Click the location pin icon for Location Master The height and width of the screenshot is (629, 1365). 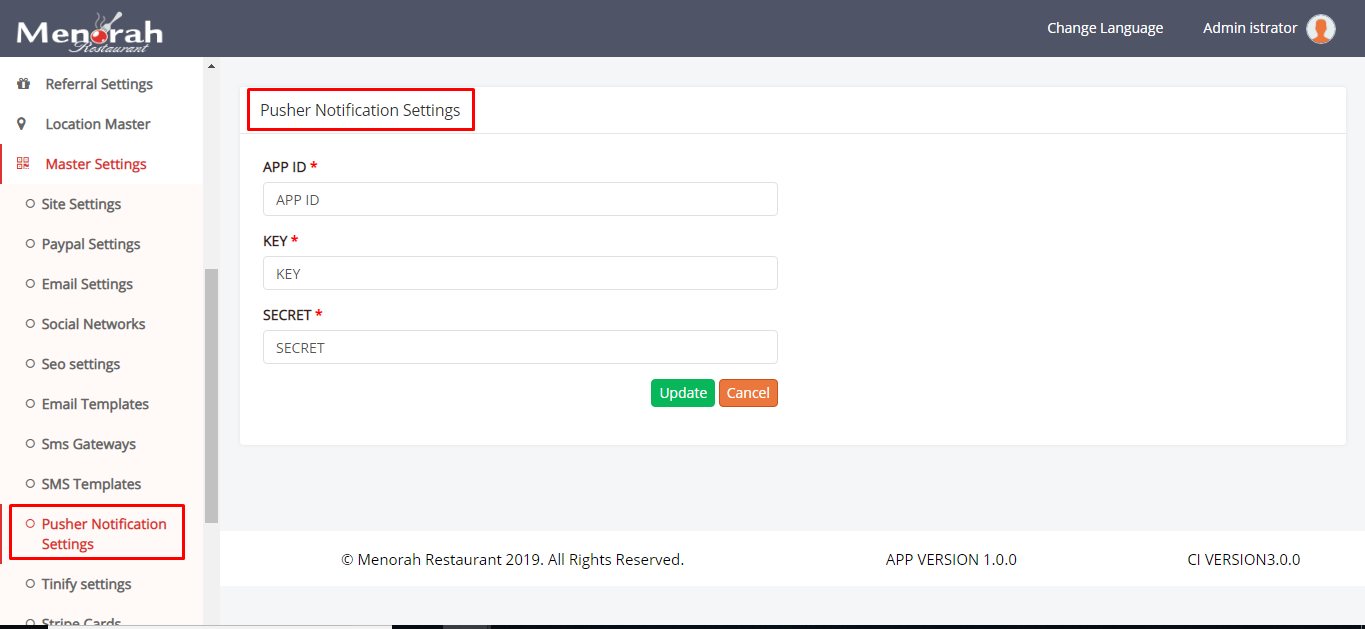24,124
